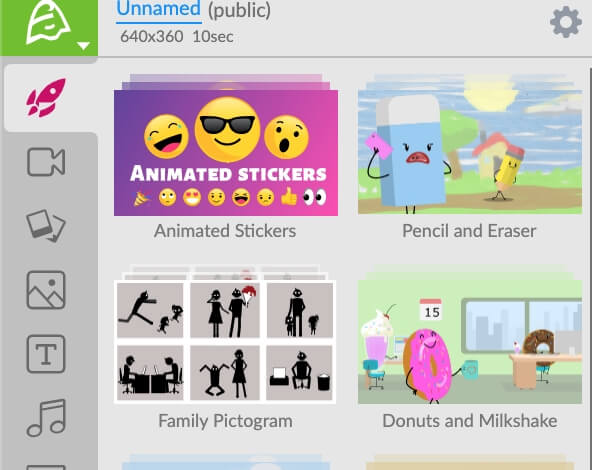Click the green app logo
Image resolution: width=592 pixels, height=470 pixels.
[x=48, y=21]
